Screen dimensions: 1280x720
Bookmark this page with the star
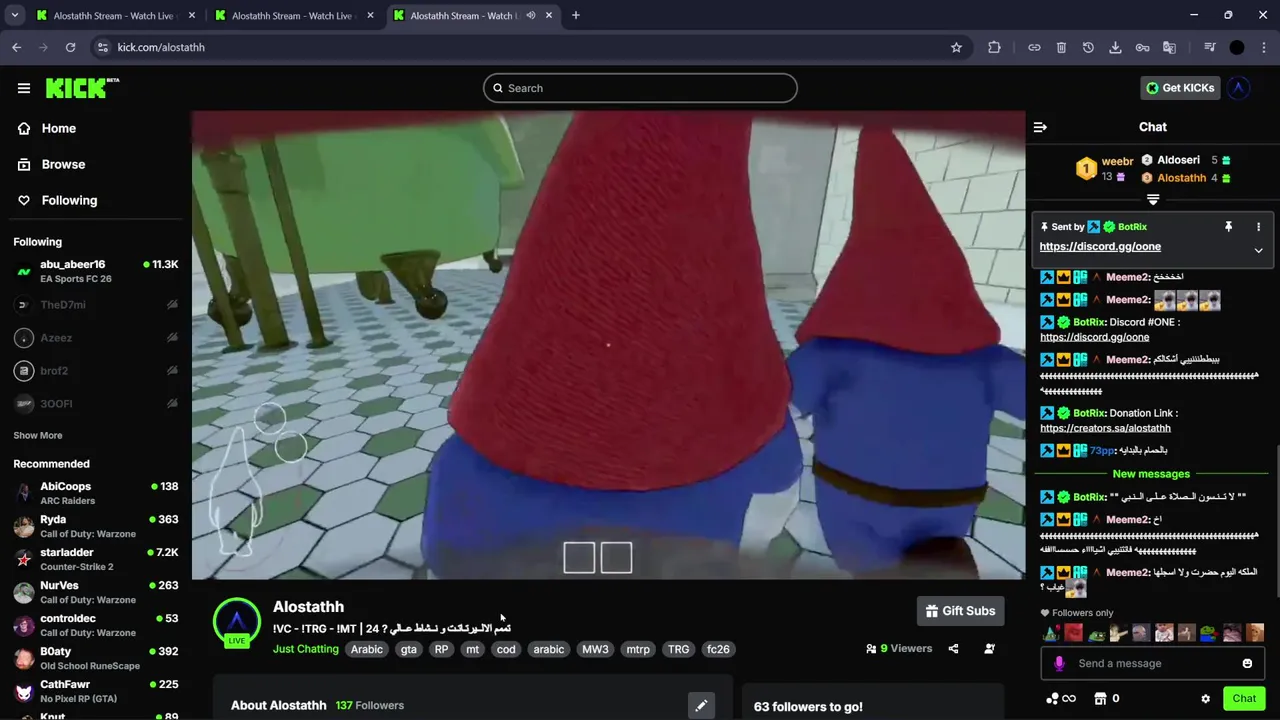point(956,47)
